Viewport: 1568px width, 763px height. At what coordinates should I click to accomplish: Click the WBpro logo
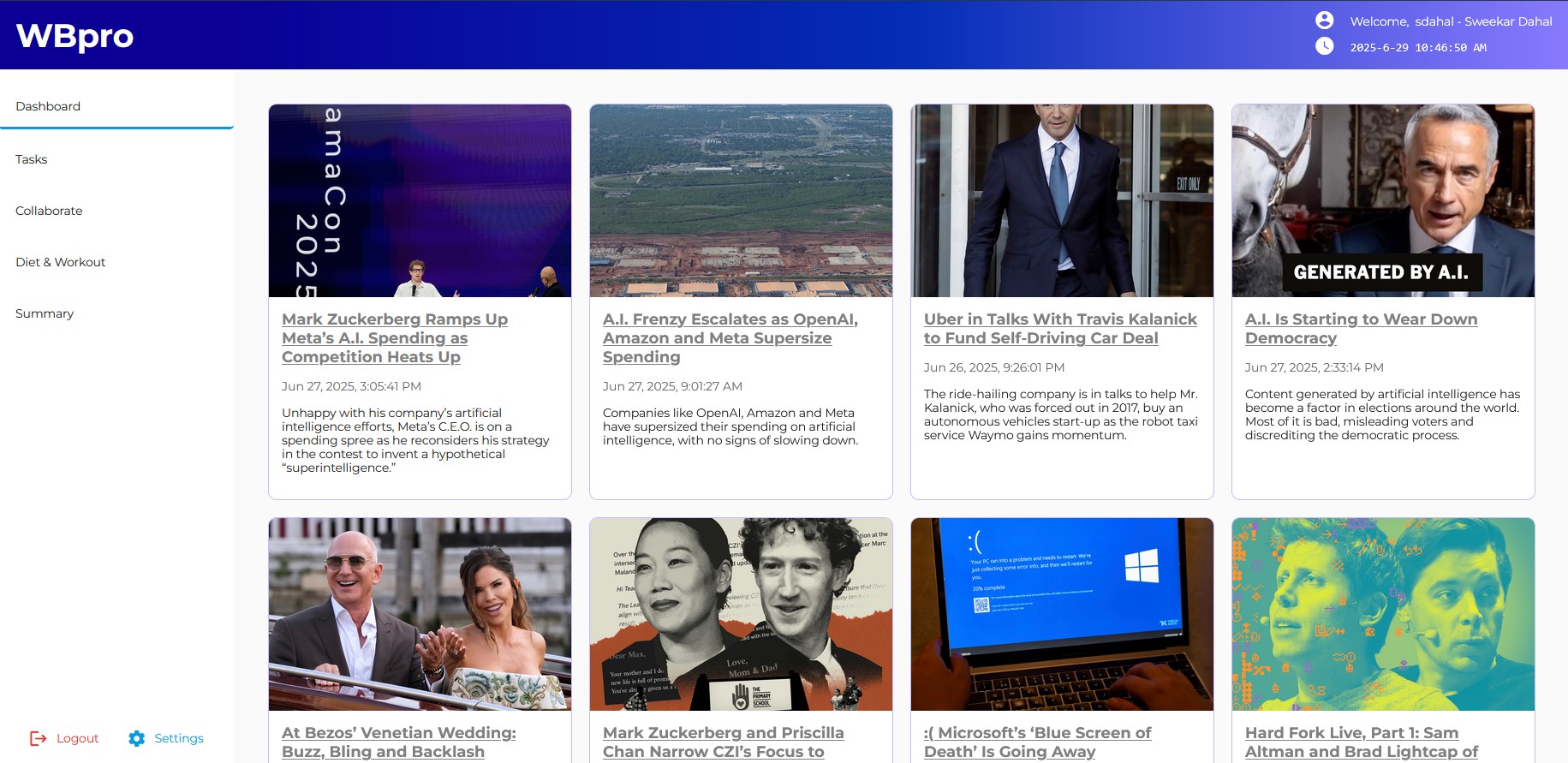click(x=75, y=36)
